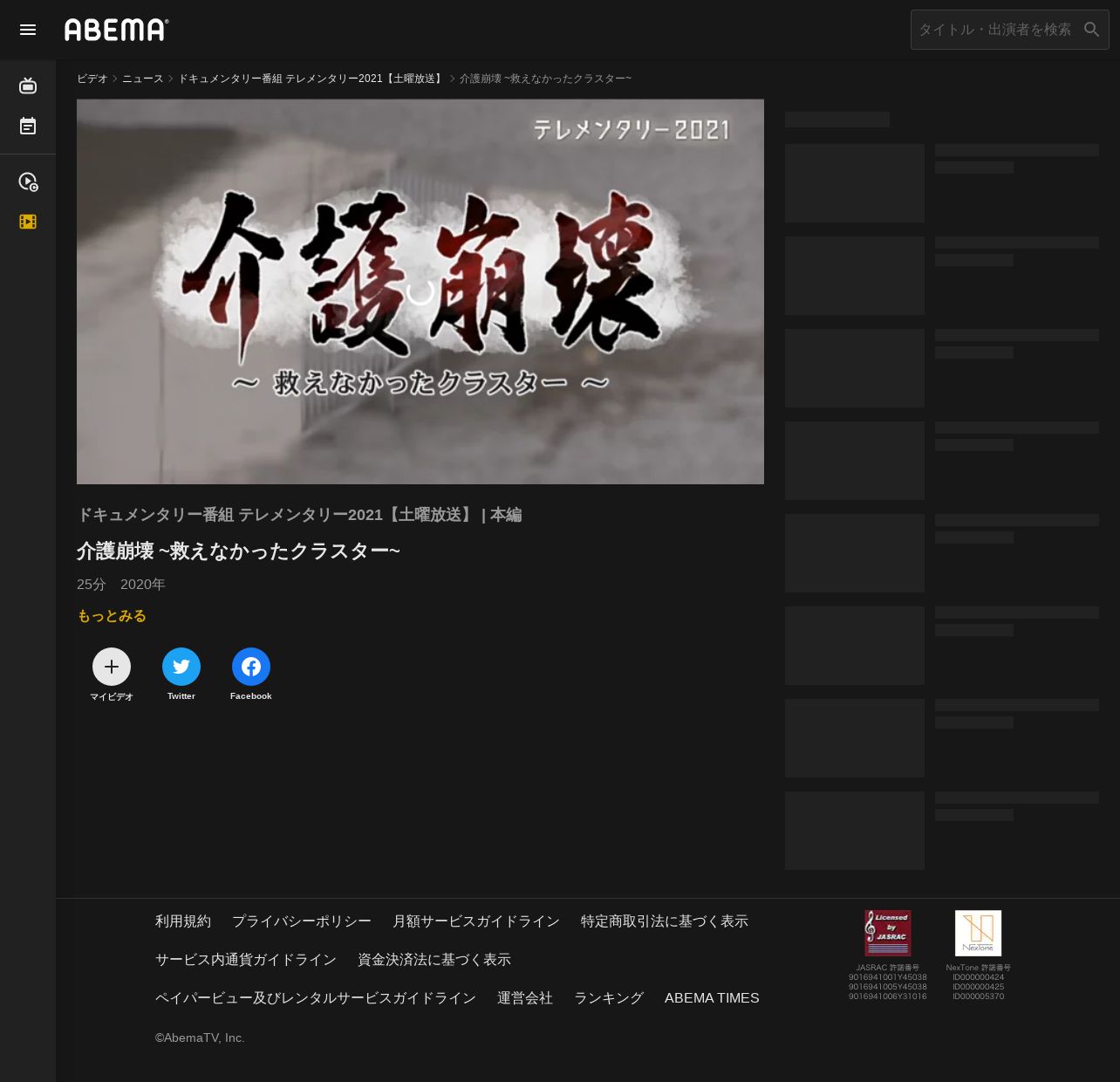Viewport: 1120px width, 1082px height.
Task: Share on Twitter
Action: pos(181,675)
